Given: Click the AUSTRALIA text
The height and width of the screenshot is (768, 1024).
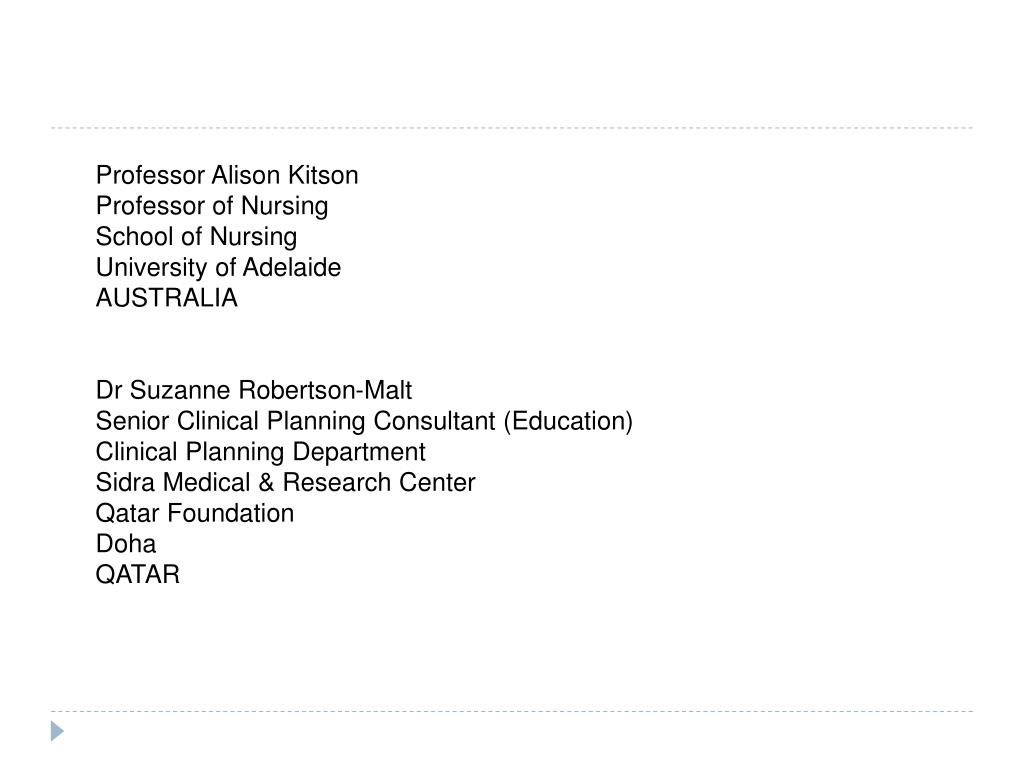Looking at the screenshot, I should [x=167, y=298].
